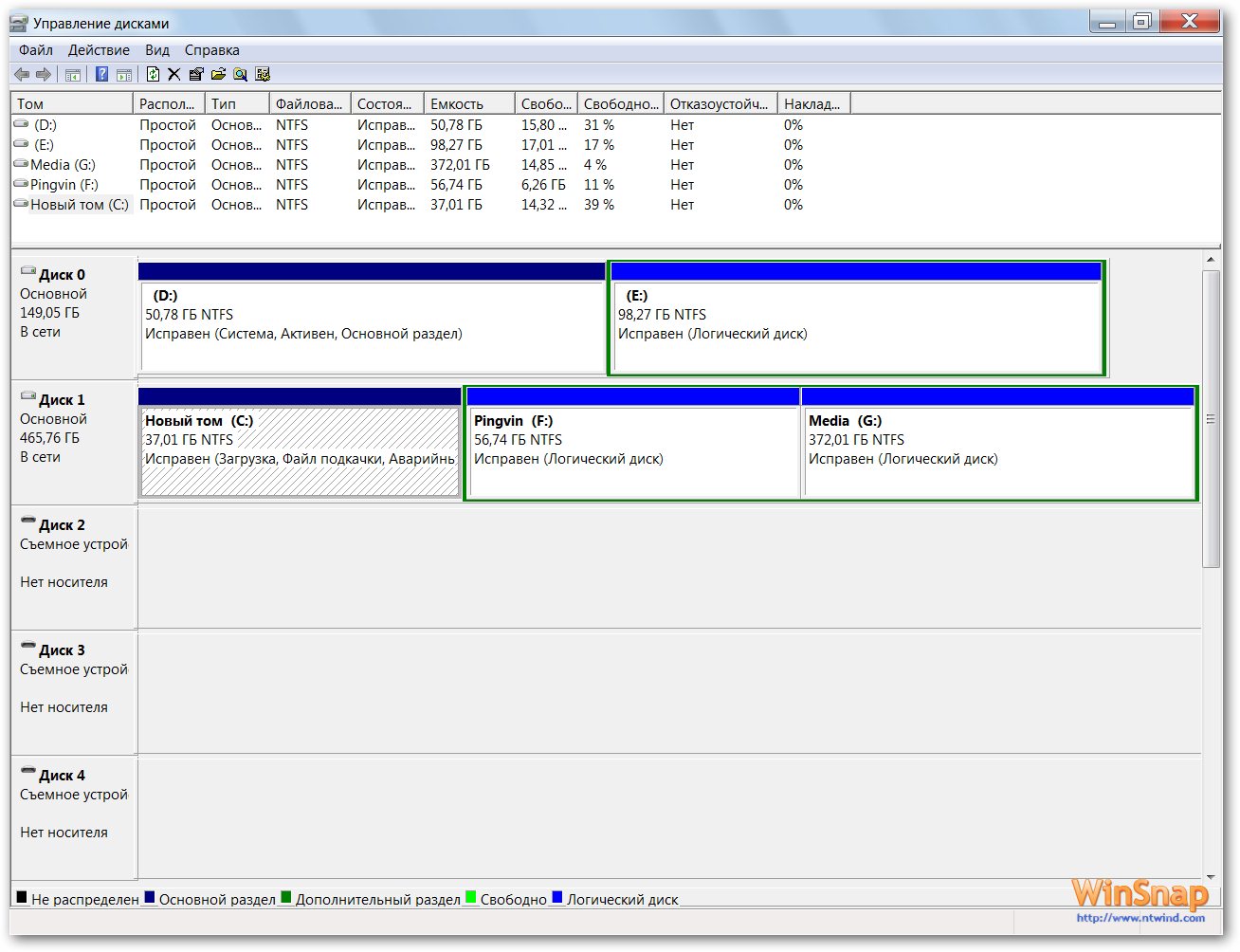Click the magnifier search toolbar icon
The image size is (1240, 952).
(240, 74)
